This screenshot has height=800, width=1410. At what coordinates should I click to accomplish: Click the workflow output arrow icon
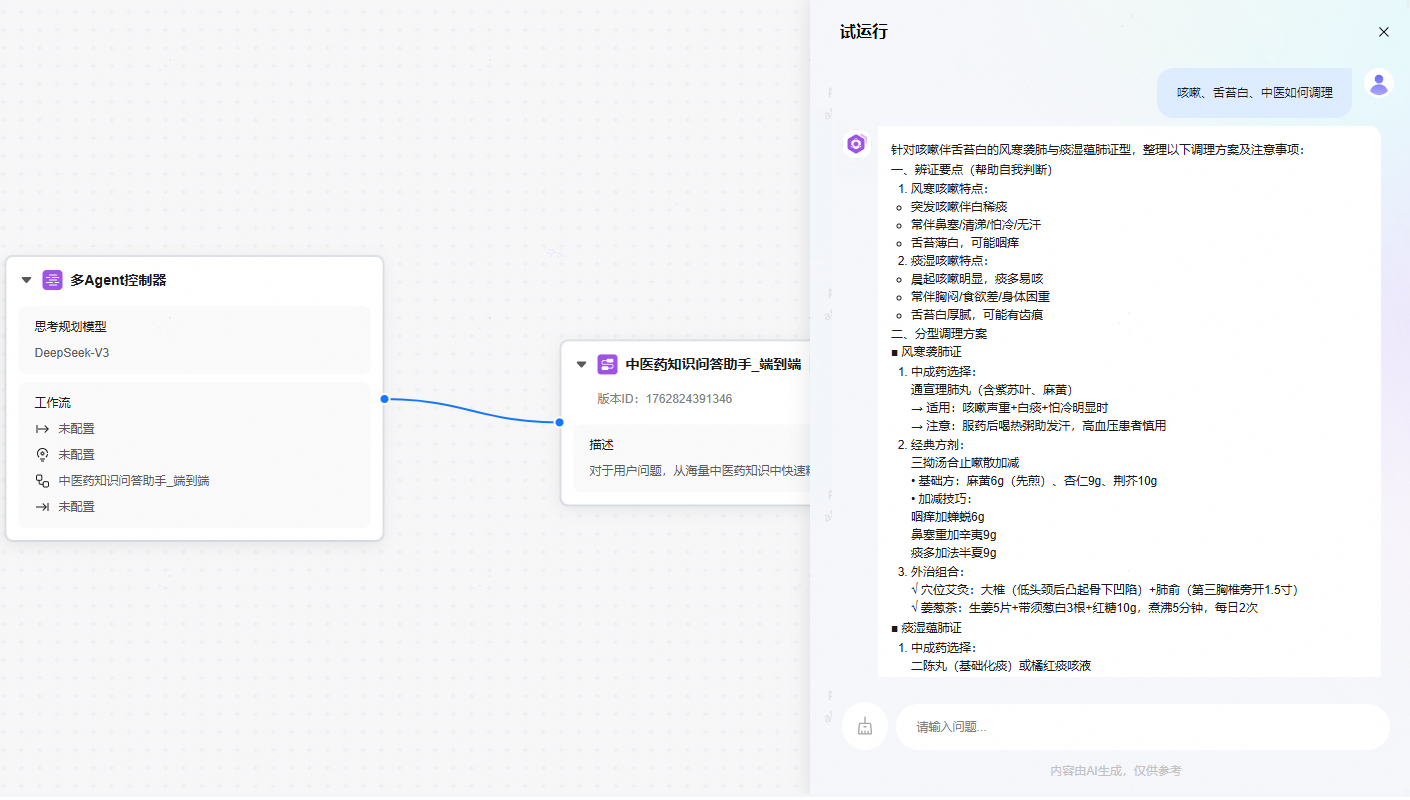pyautogui.click(x=42, y=507)
